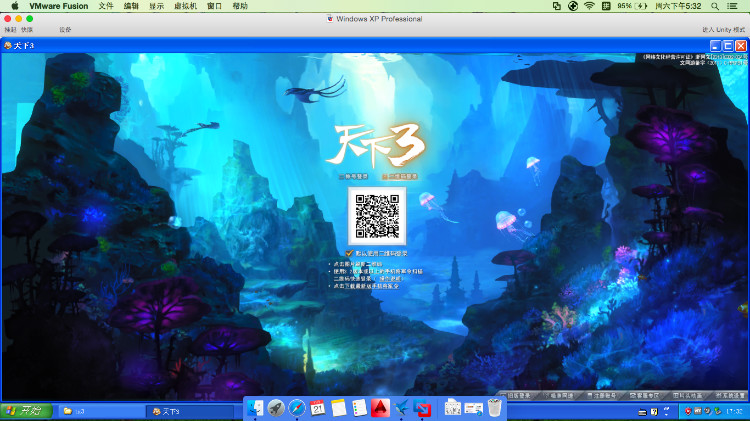The image size is (750, 421).
Task: Open yellow Notes app in Dock
Action: point(339,408)
